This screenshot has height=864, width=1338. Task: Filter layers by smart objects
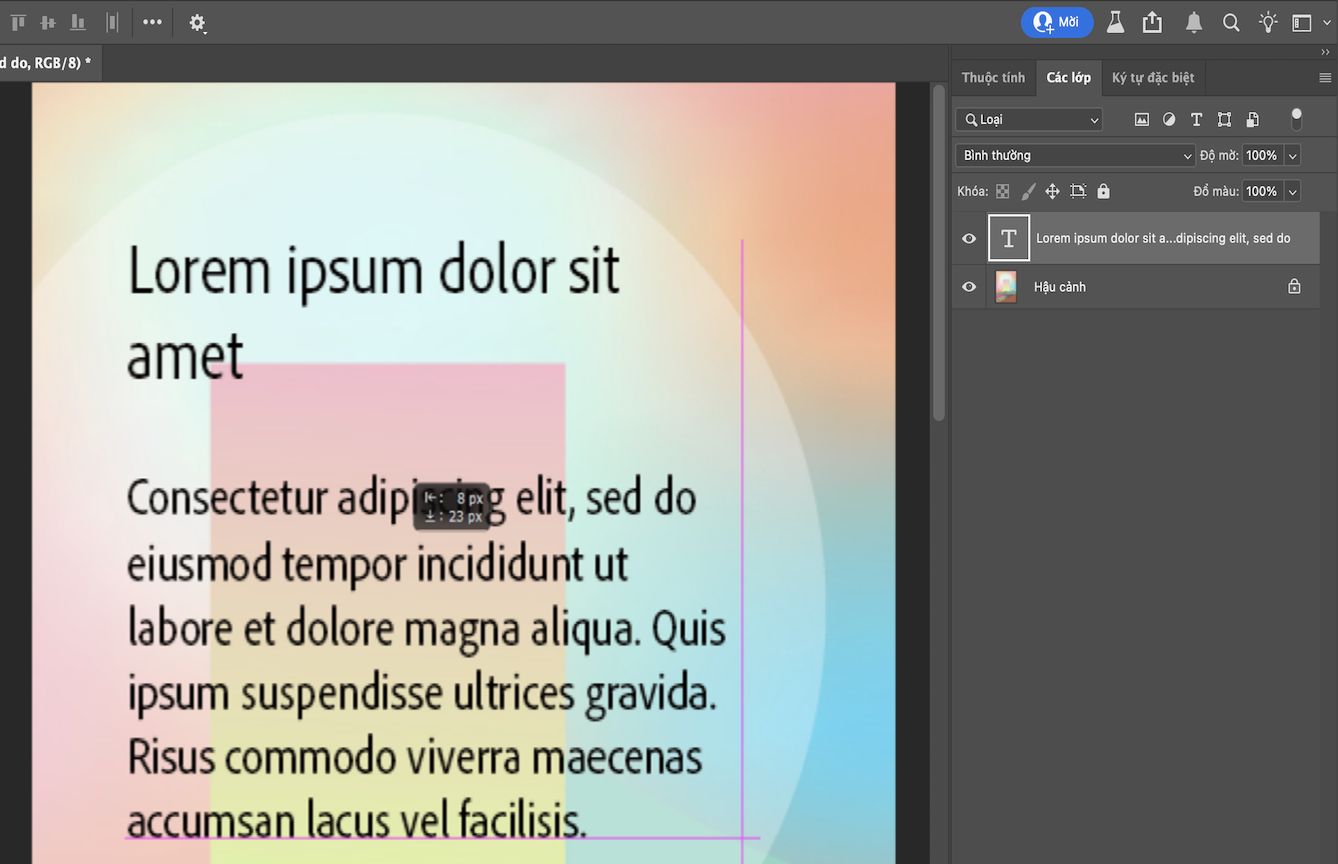(x=1252, y=119)
